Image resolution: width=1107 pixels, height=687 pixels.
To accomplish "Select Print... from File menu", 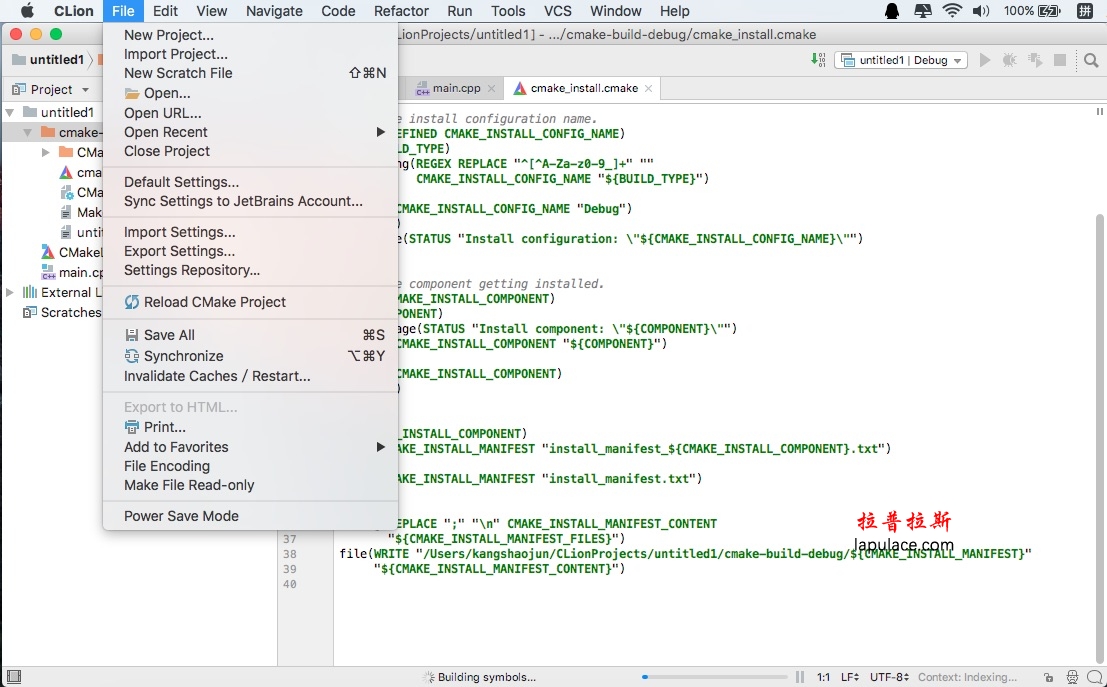I will 251,427.
